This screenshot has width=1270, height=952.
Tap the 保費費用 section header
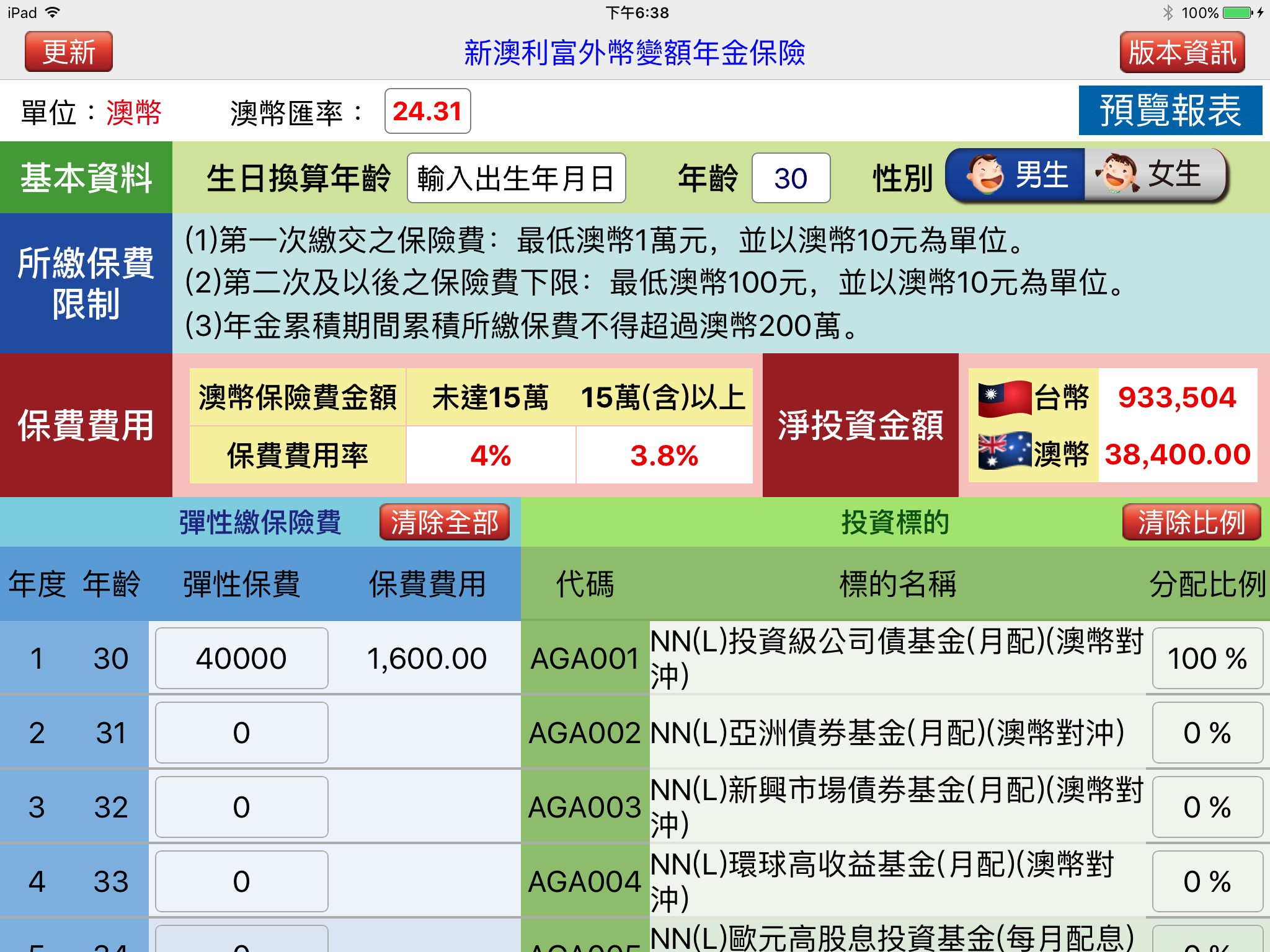(x=86, y=425)
